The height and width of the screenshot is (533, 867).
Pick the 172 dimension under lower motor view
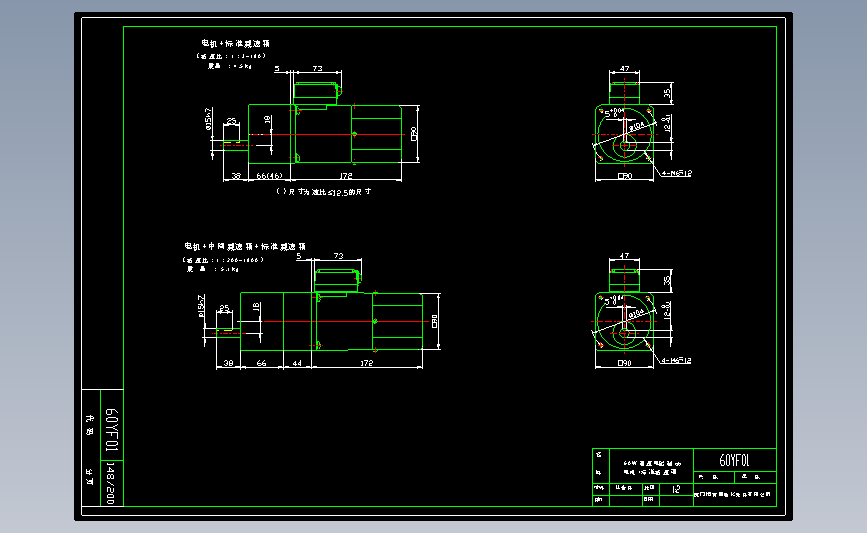367,363
